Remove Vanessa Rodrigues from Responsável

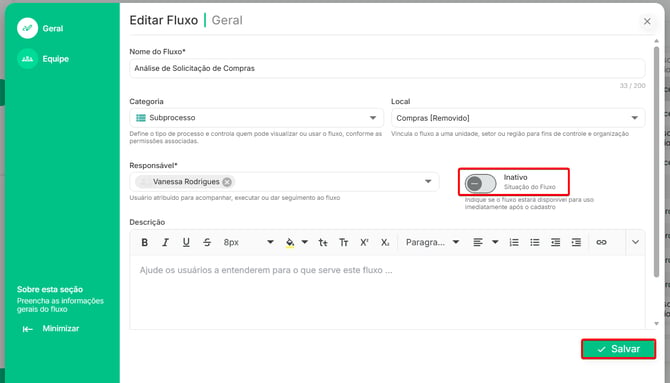(x=227, y=182)
